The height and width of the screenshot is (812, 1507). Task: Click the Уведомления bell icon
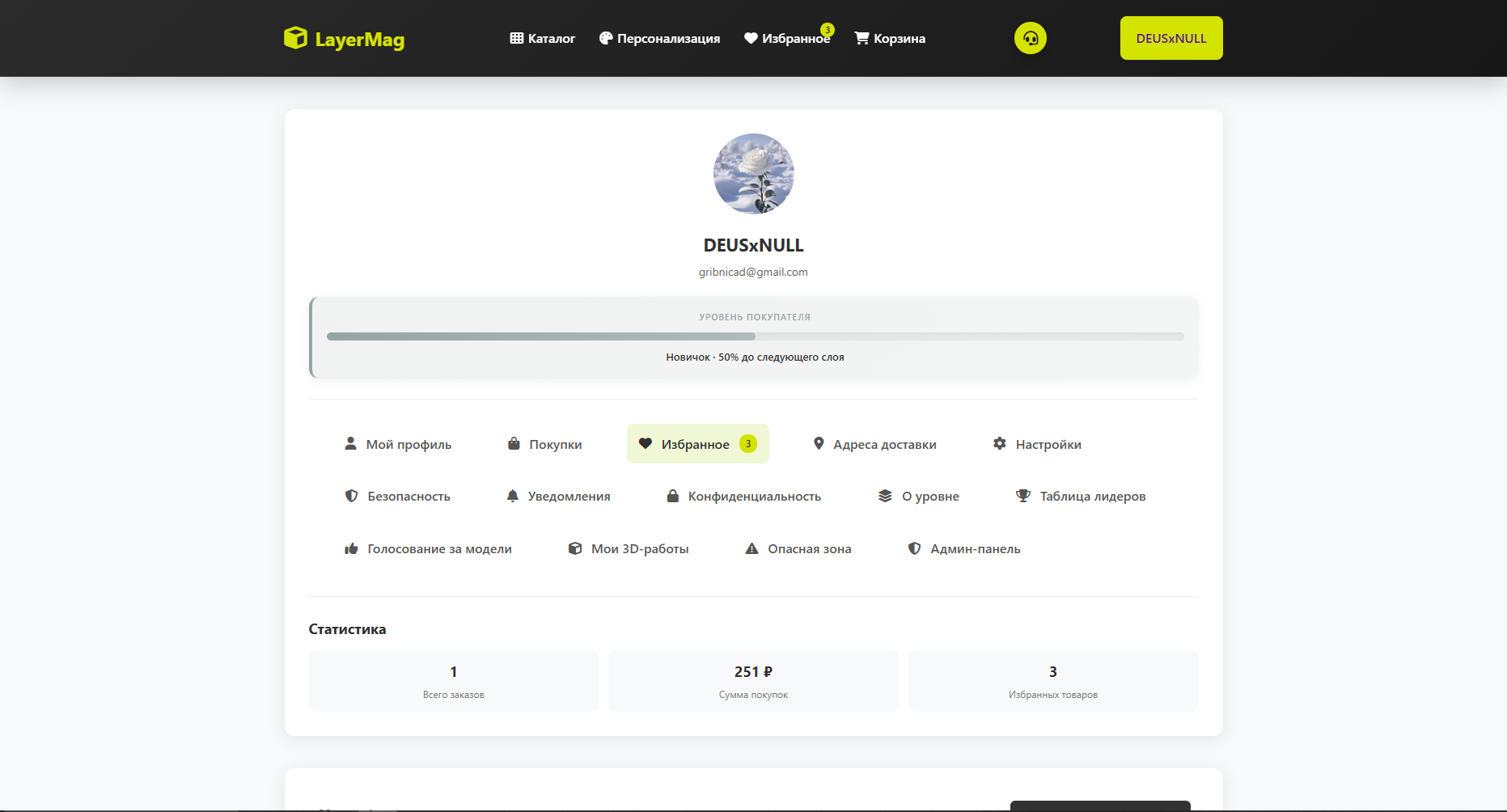pyautogui.click(x=513, y=496)
